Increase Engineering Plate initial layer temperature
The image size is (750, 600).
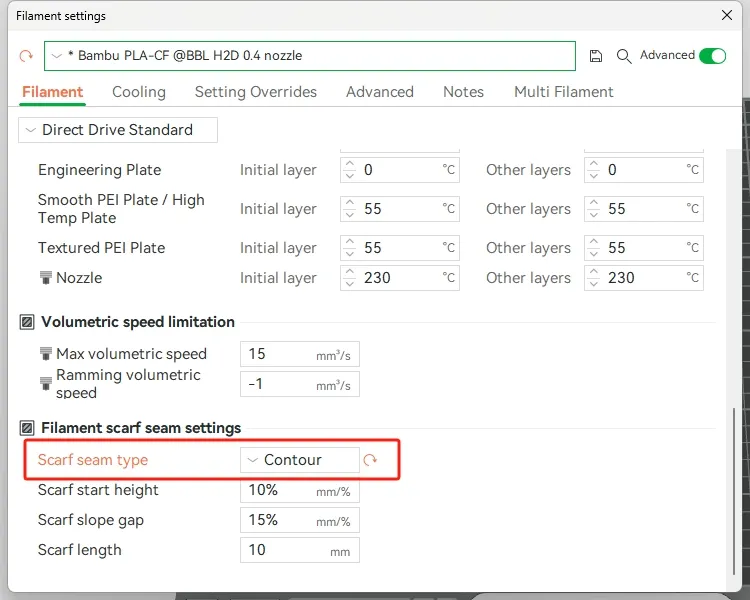(350, 164)
